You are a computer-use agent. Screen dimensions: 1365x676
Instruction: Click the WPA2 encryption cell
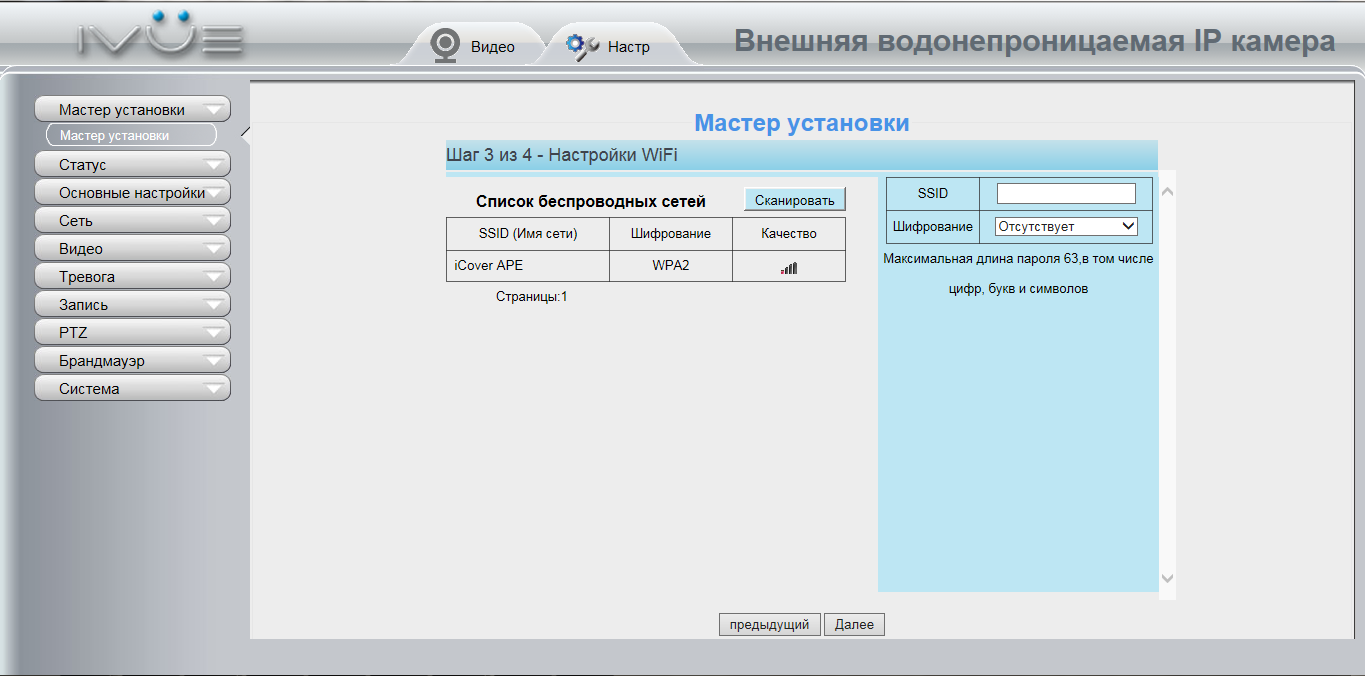[671, 266]
